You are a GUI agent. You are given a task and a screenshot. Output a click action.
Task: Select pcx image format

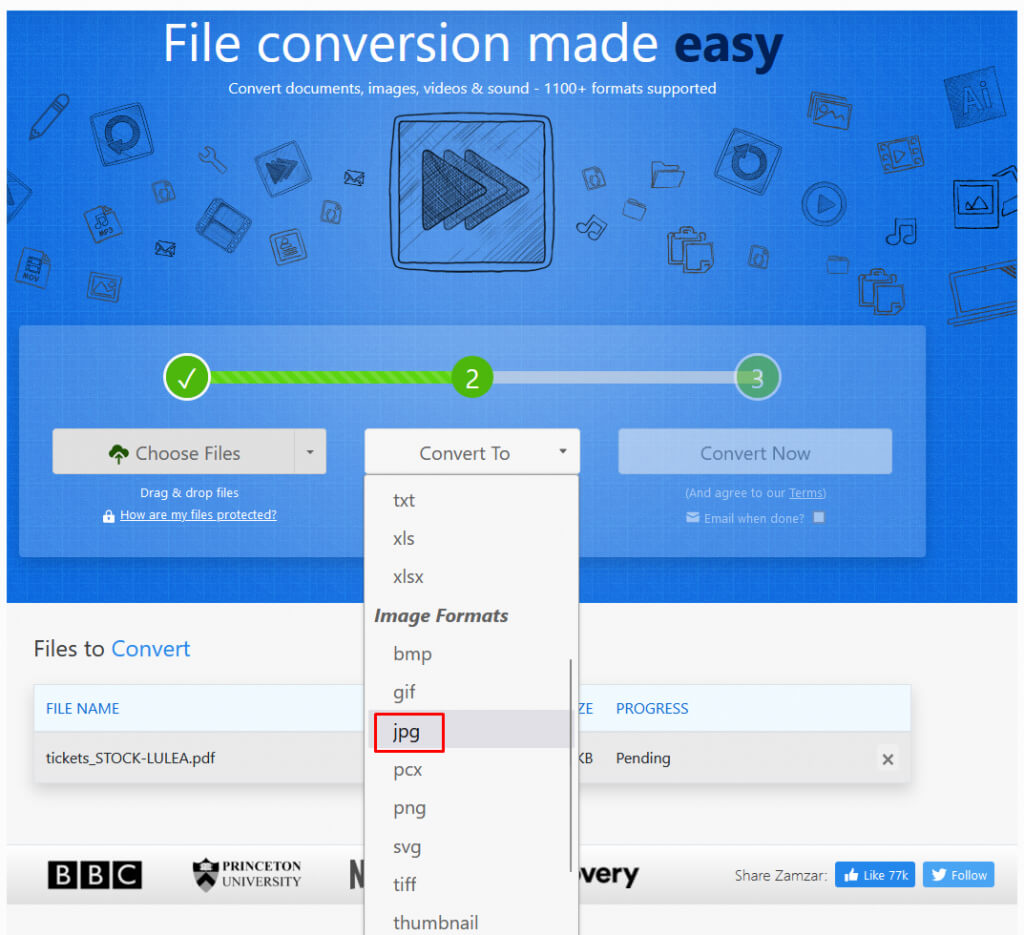click(x=408, y=769)
